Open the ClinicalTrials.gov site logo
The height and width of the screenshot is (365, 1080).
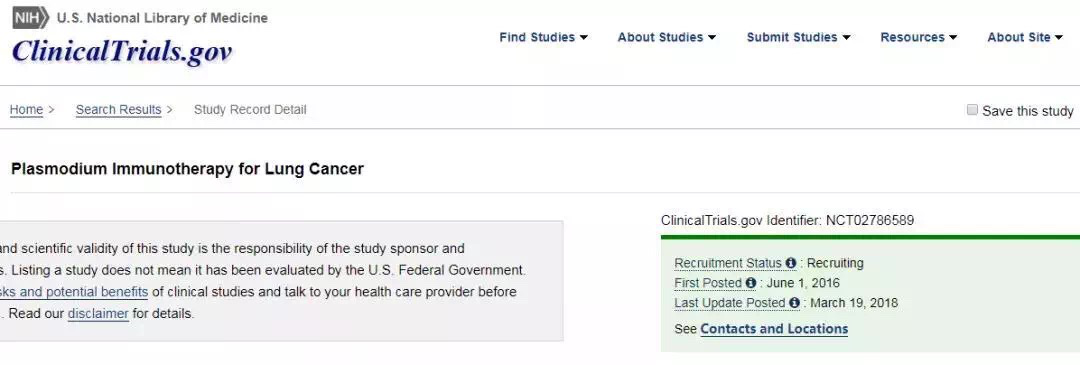point(121,51)
